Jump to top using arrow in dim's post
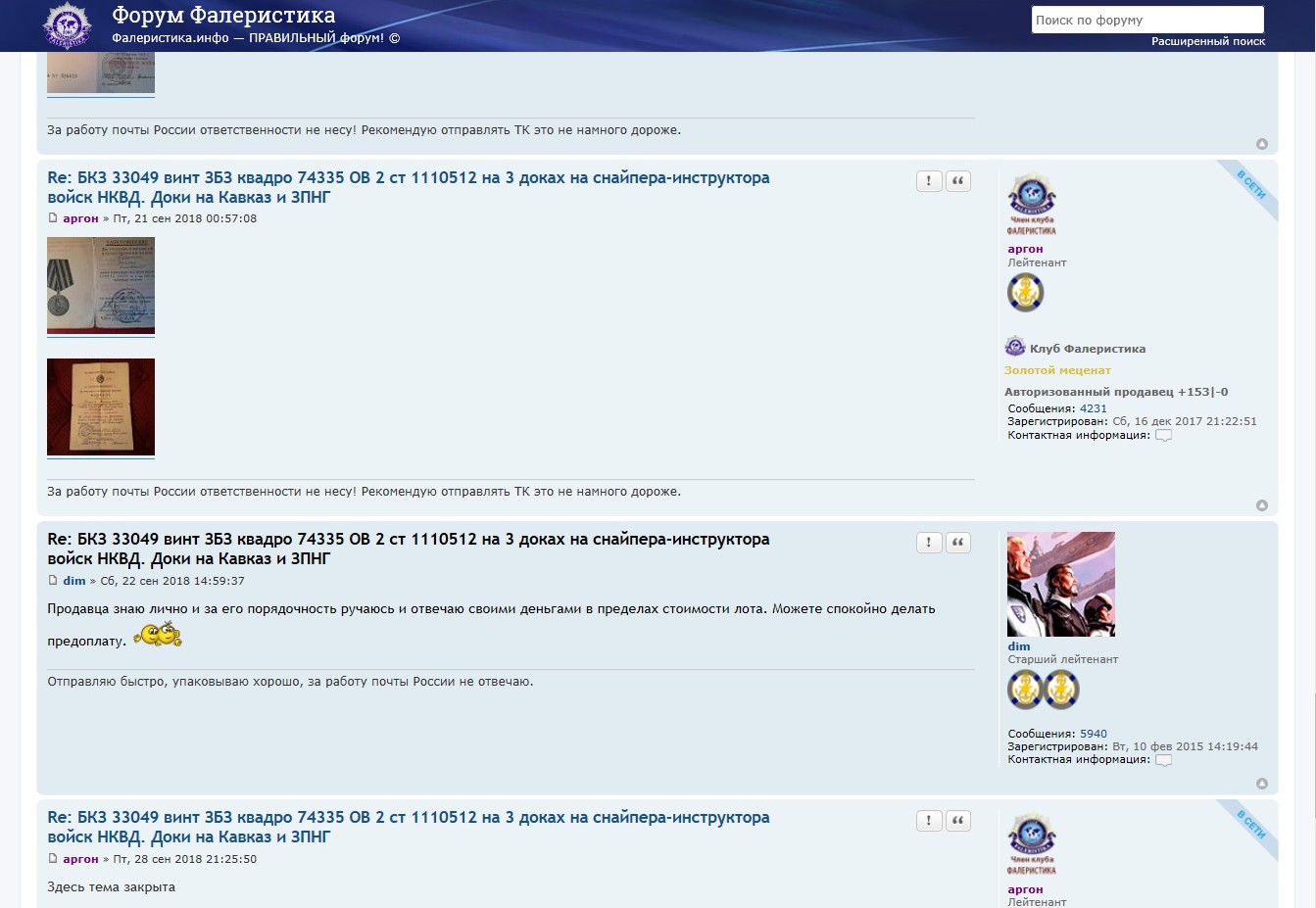This screenshot has height=908, width=1316. pos(1261,784)
